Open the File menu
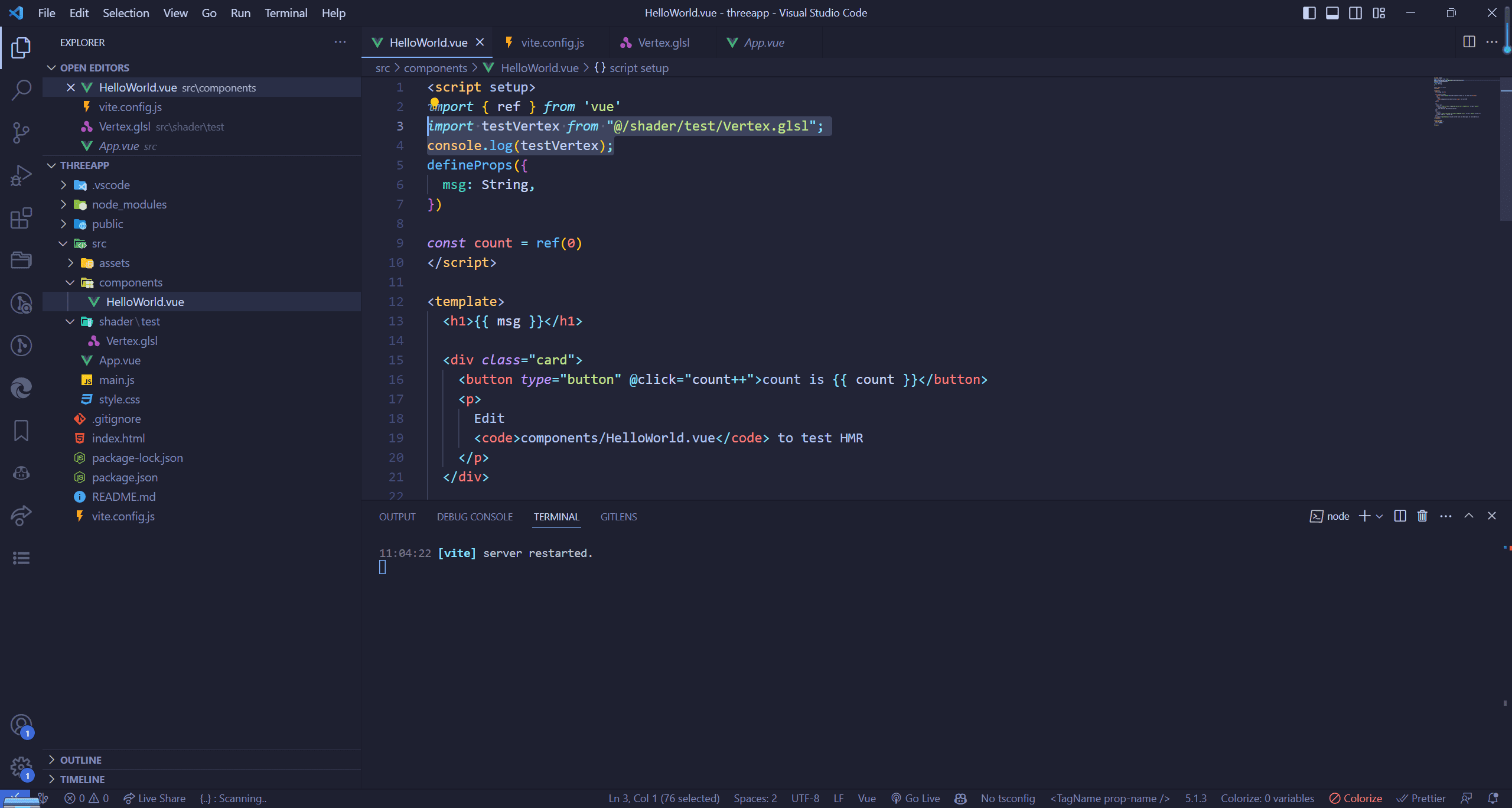Viewport: 1512px width, 808px height. 47,13
